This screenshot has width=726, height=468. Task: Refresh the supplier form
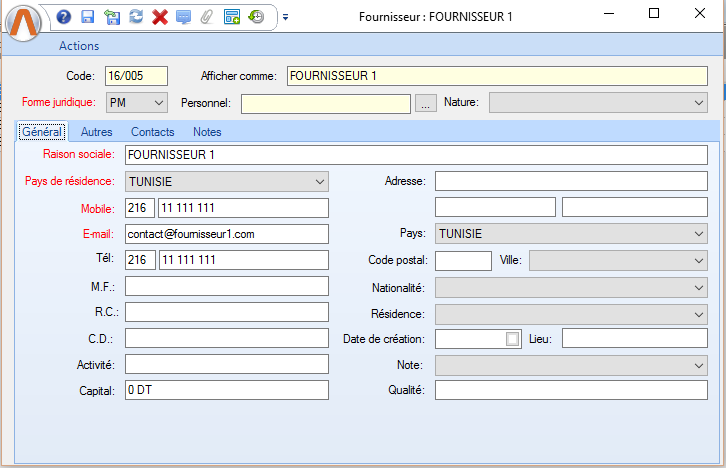(x=135, y=16)
